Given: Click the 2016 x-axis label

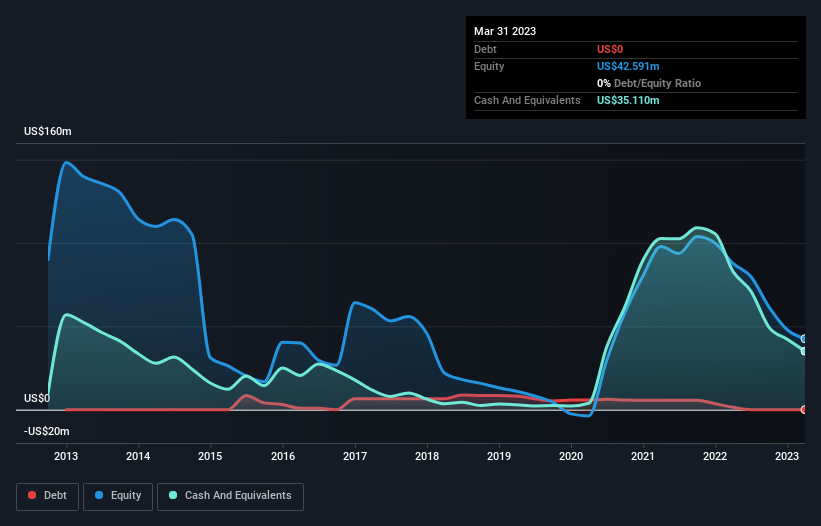Looking at the screenshot, I should pyautogui.click(x=283, y=456).
